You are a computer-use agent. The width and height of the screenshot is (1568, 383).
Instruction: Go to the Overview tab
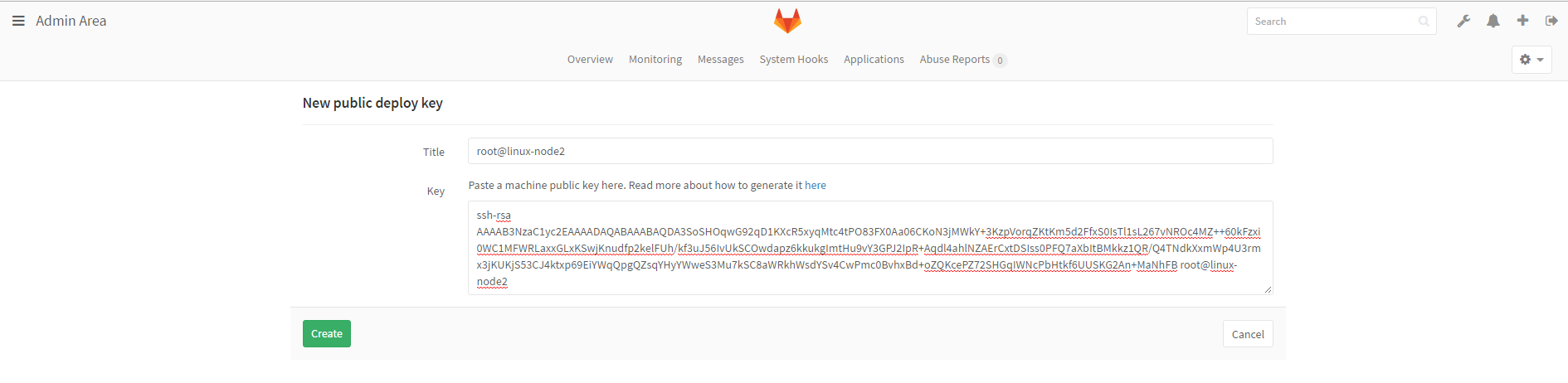(x=590, y=60)
